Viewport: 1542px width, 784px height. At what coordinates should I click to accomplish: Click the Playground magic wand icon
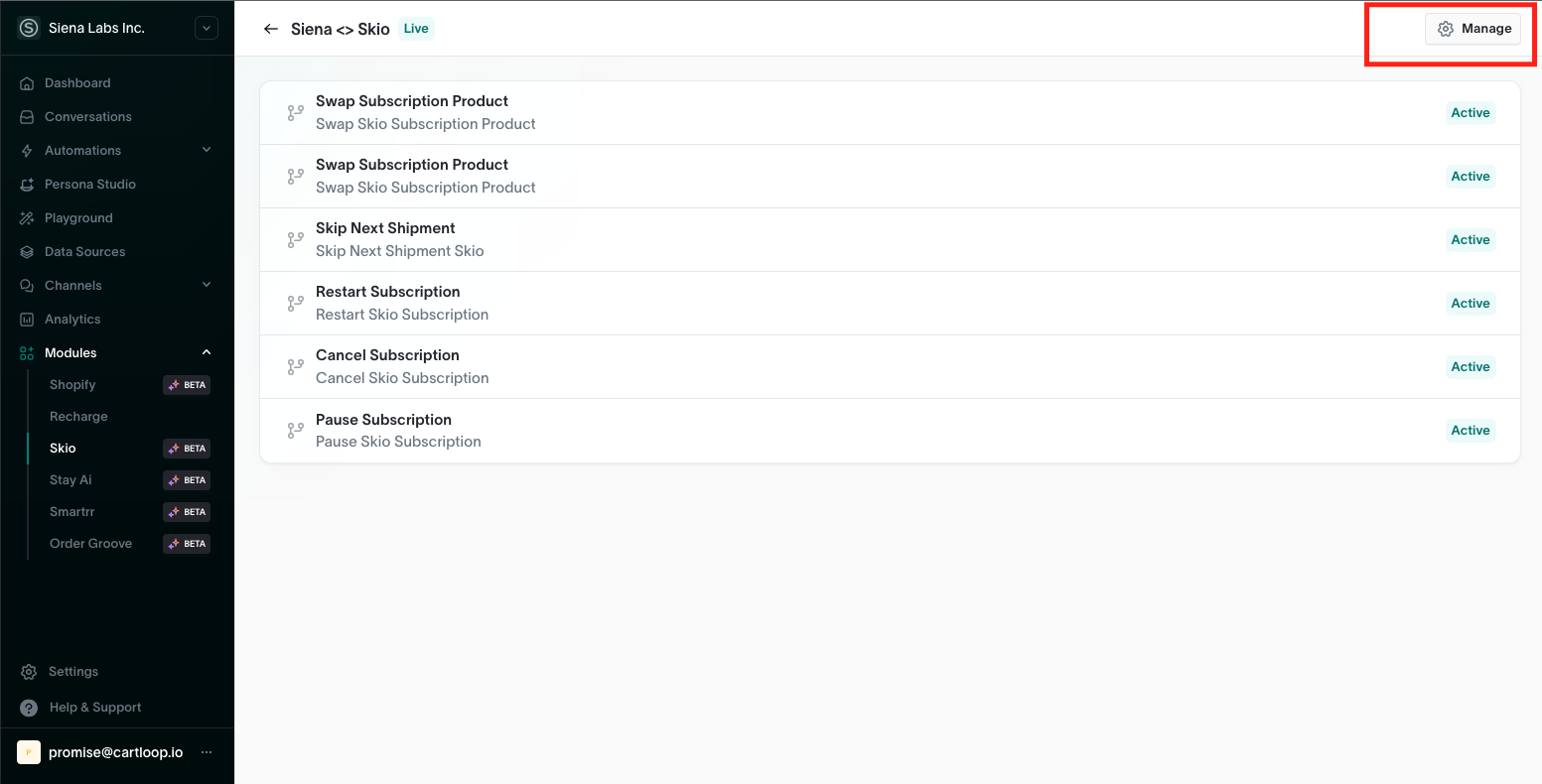click(28, 218)
